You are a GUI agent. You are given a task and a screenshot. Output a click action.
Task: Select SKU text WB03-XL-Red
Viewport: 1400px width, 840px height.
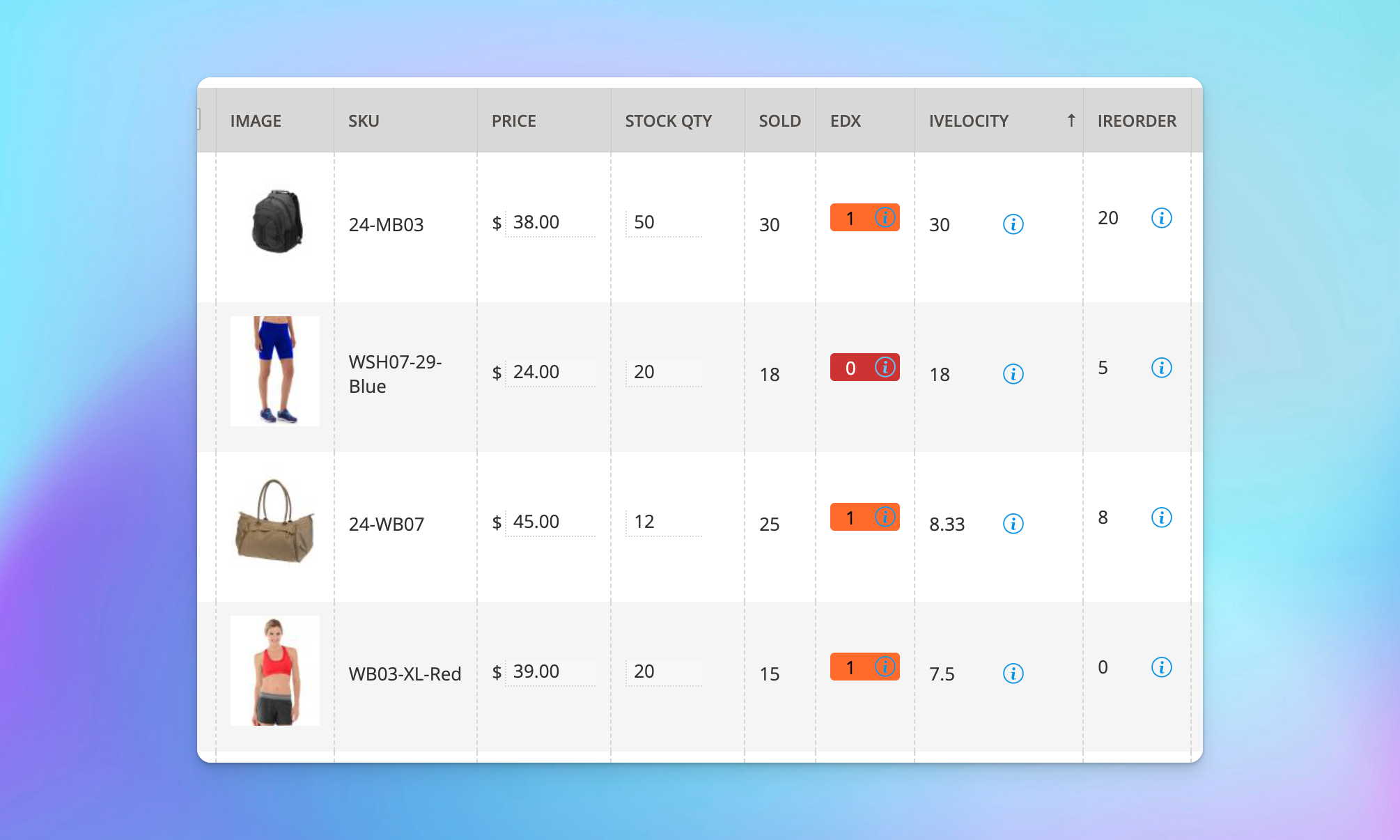pyautogui.click(x=405, y=674)
